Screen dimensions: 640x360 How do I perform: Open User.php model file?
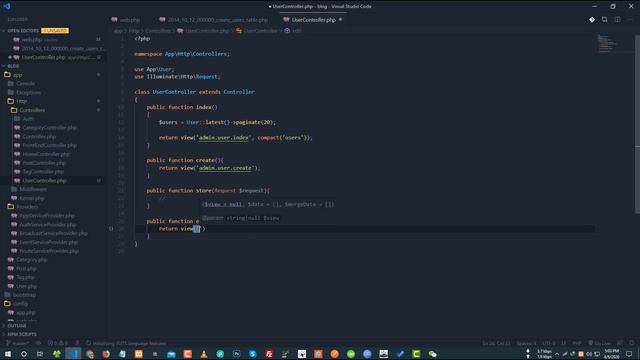22,286
